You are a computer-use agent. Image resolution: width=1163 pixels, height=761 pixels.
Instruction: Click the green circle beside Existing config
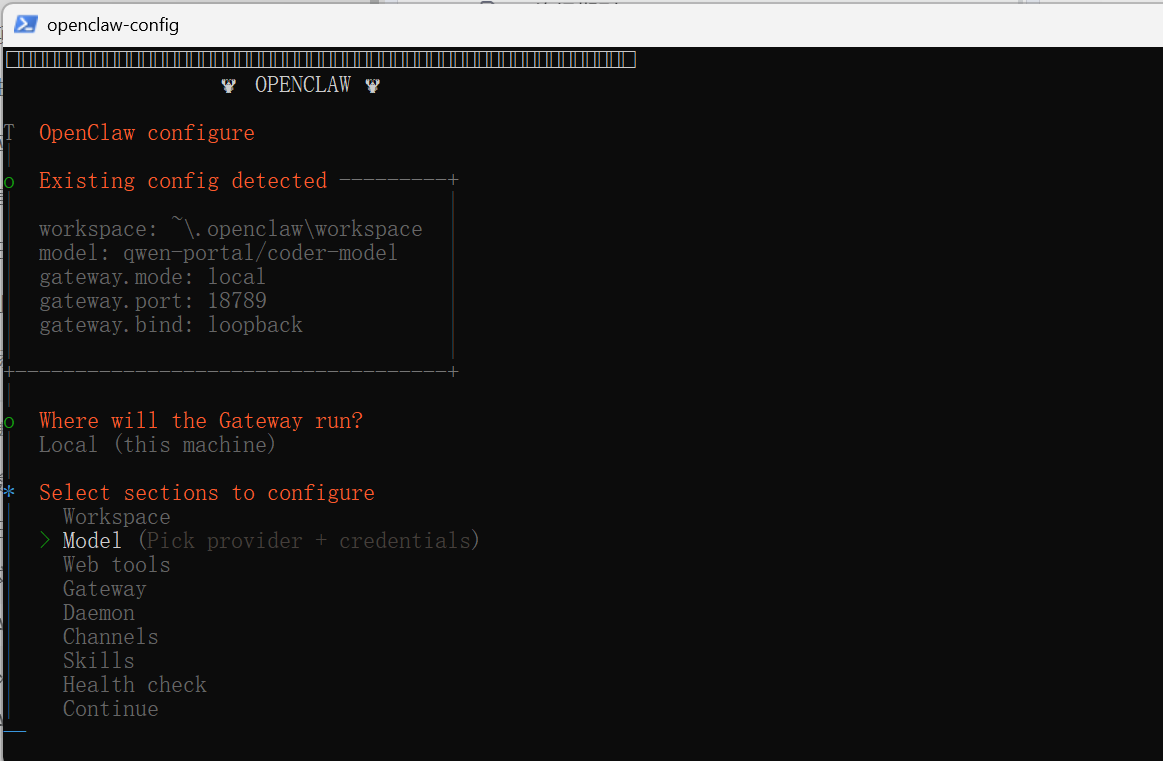(9, 182)
